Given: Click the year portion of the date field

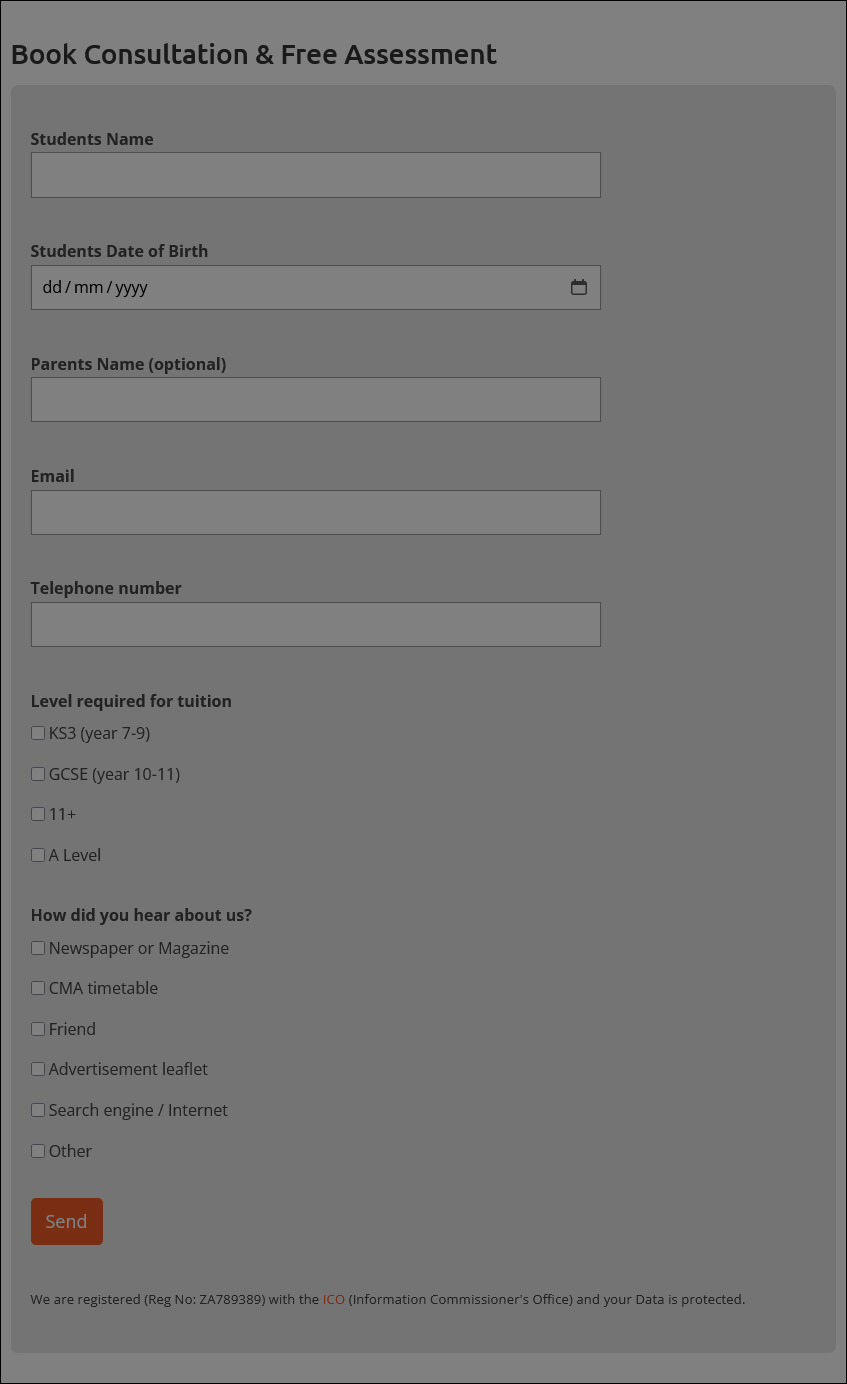Looking at the screenshot, I should (131, 288).
